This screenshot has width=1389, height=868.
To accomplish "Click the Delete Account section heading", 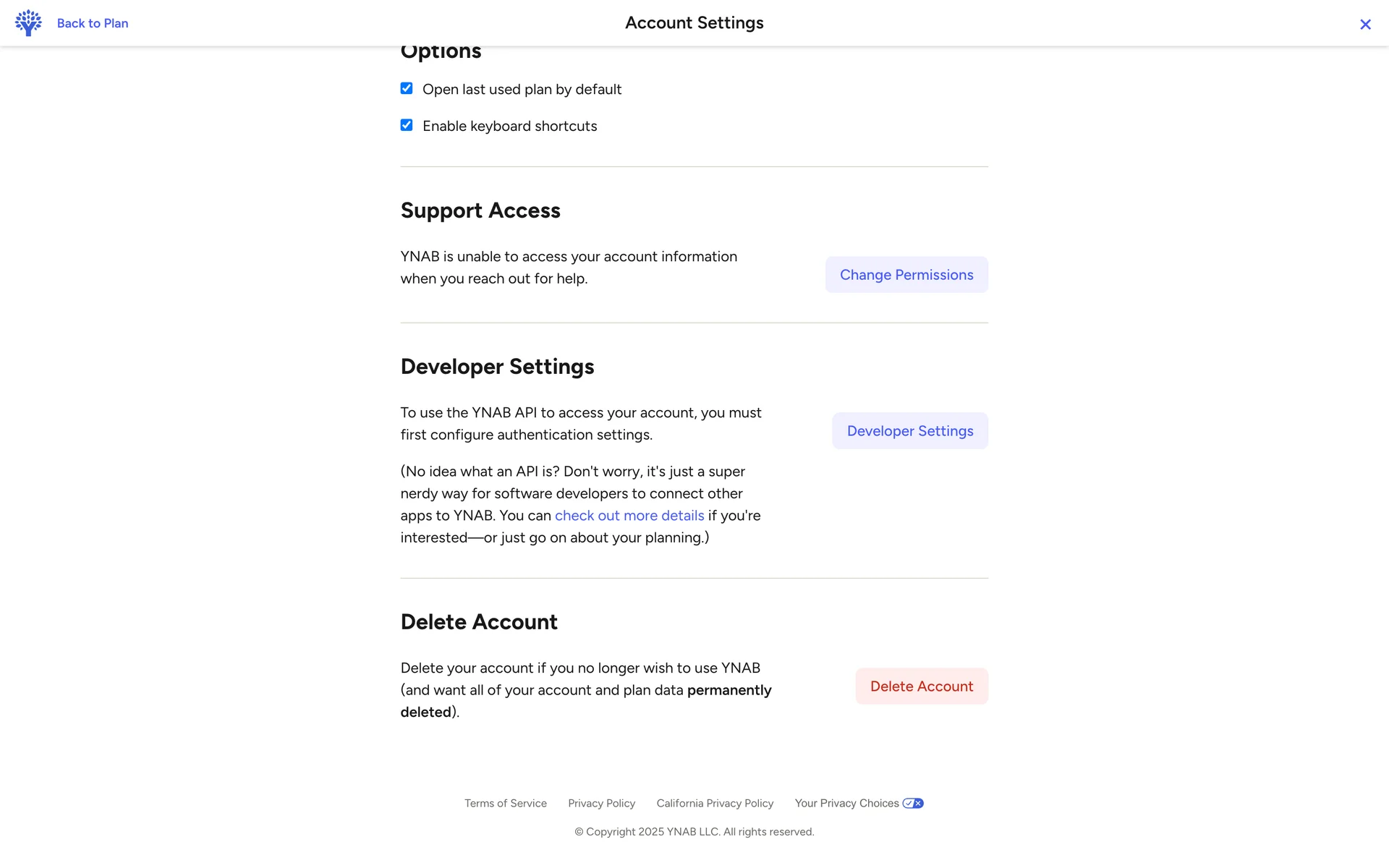I will (x=479, y=622).
